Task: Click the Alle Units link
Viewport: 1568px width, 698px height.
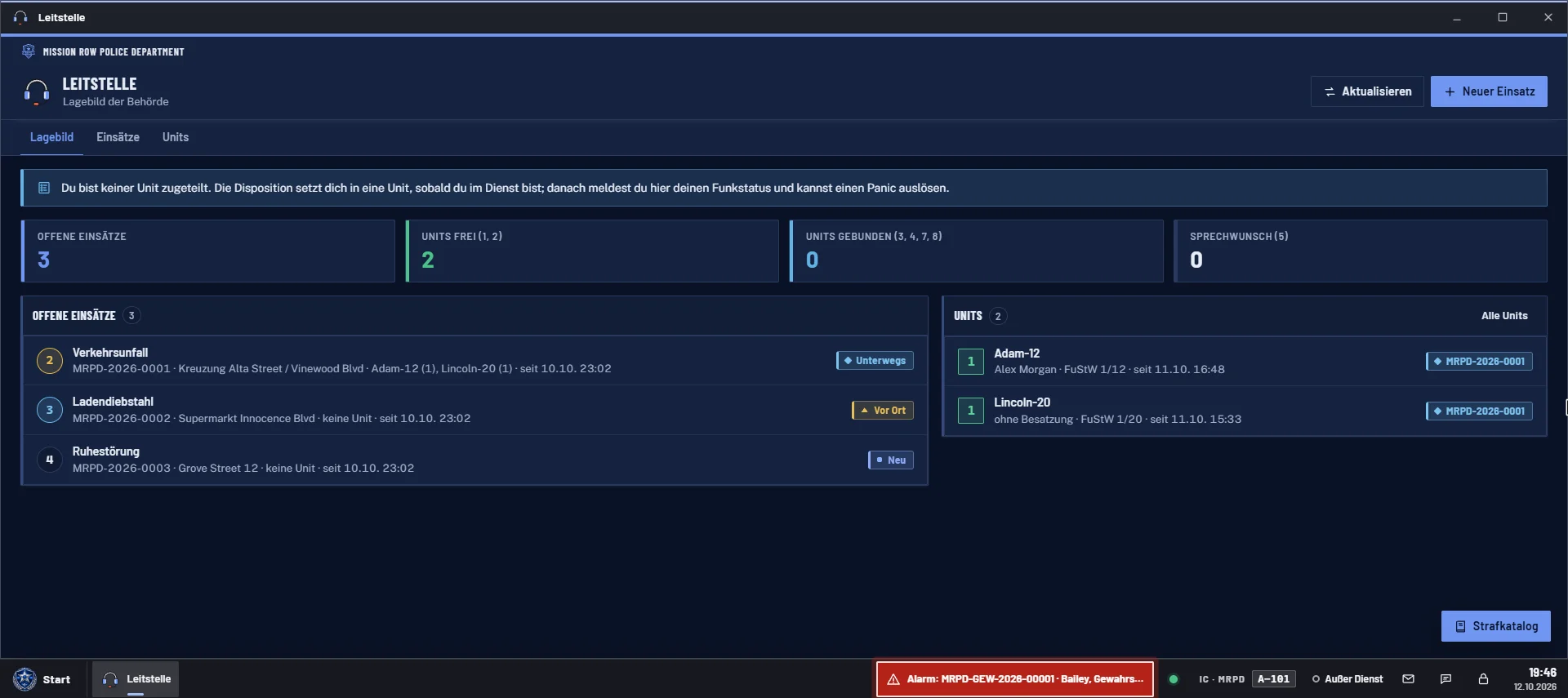Action: coord(1504,316)
